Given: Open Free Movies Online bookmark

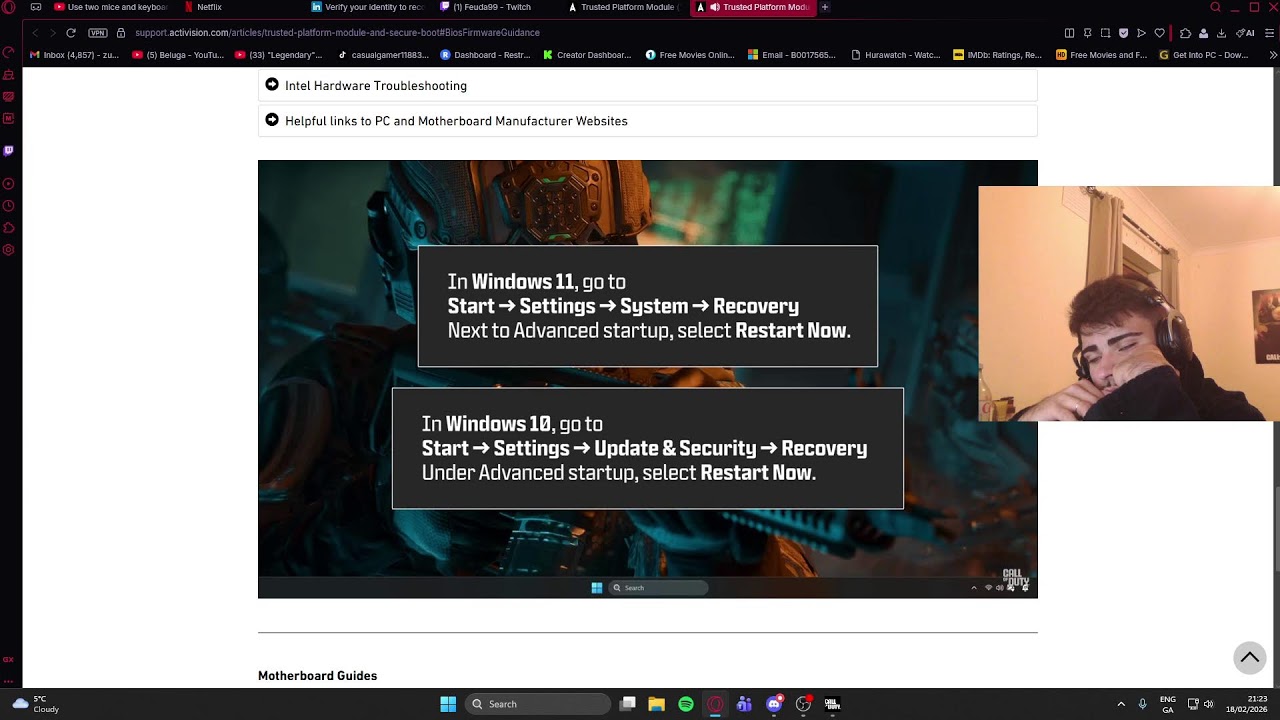Looking at the screenshot, I should click(x=690, y=55).
